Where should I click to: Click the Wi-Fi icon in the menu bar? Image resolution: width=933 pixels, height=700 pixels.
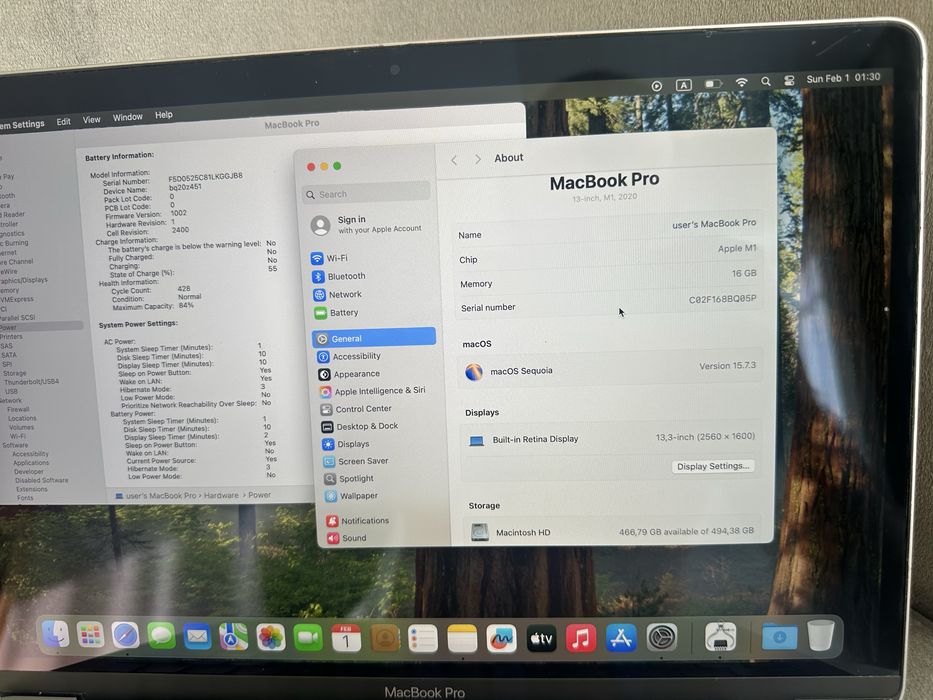(x=741, y=83)
